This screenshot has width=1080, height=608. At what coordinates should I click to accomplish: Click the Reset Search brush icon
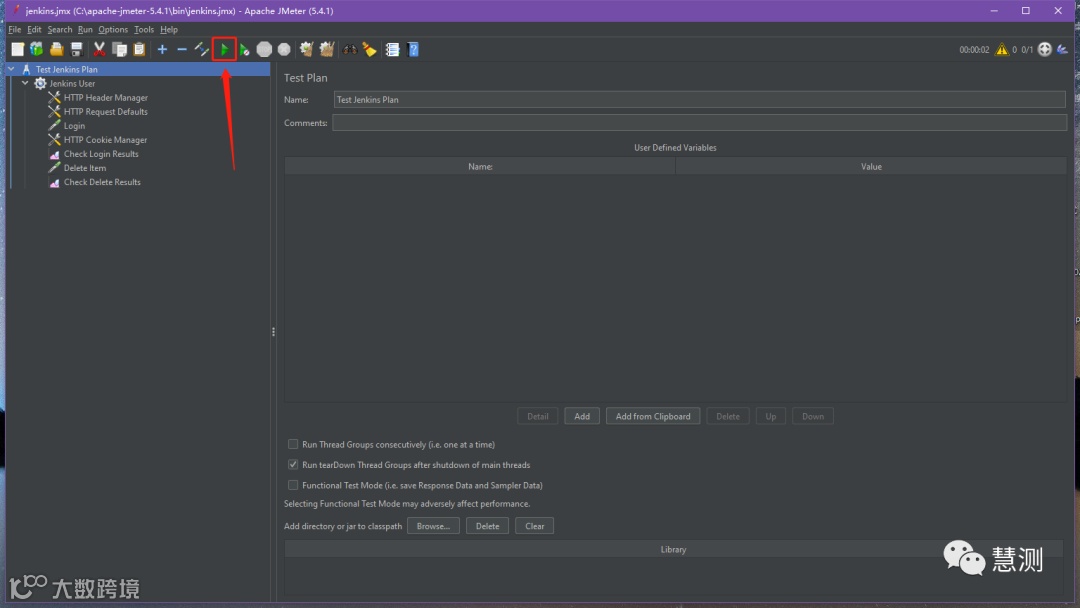[x=370, y=49]
